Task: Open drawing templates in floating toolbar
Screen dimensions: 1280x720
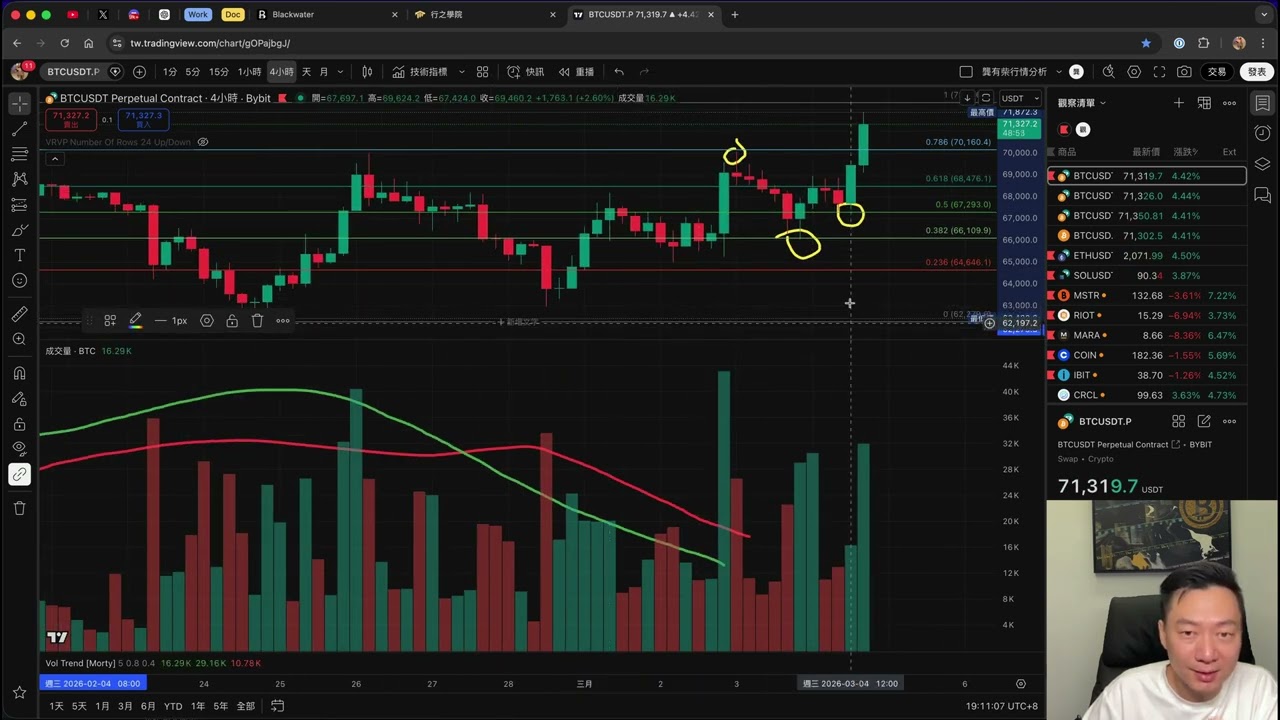Action: tap(110, 321)
